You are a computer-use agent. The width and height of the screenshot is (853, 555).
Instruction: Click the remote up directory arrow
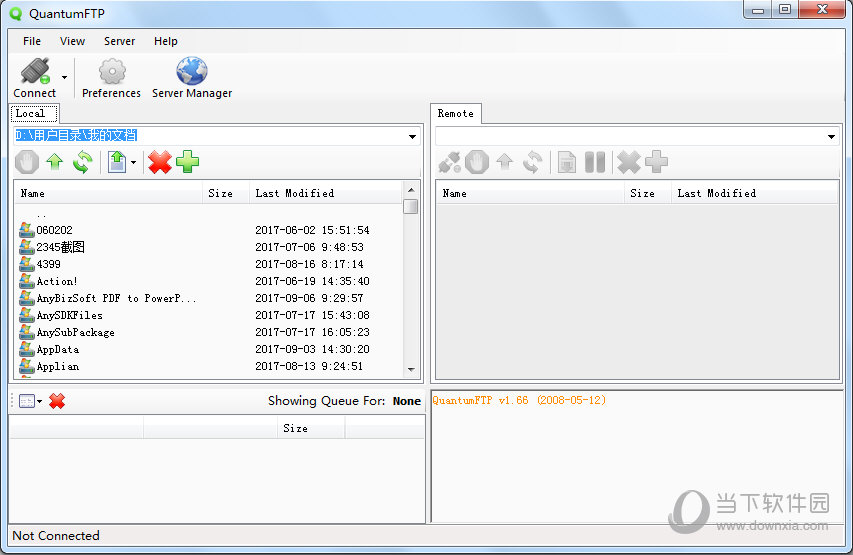tap(505, 162)
